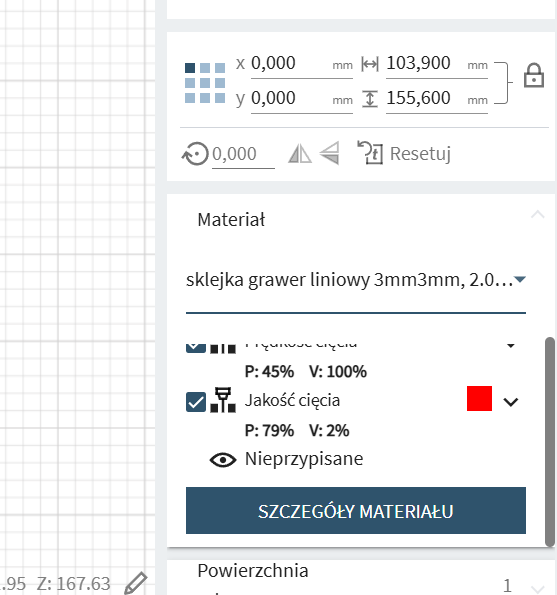This screenshot has height=595, width=557.
Task: Flip object vertically with mirror icon
Action: 329,153
